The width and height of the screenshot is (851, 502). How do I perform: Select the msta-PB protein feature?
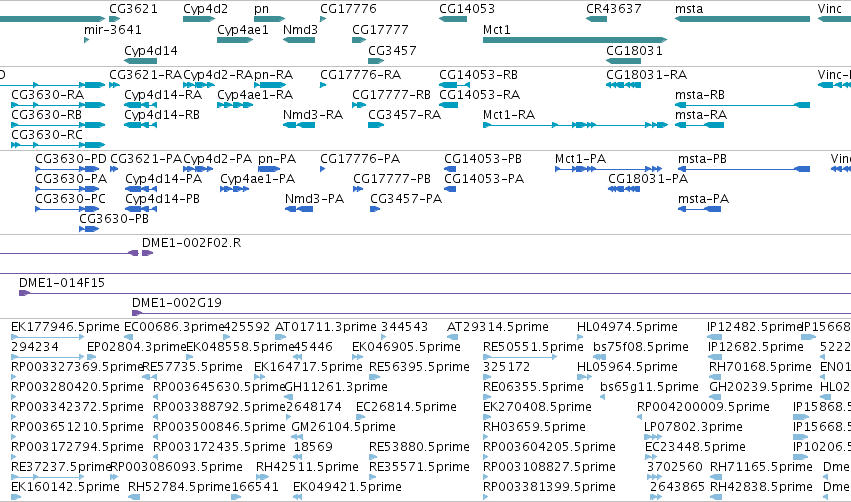pos(744,169)
